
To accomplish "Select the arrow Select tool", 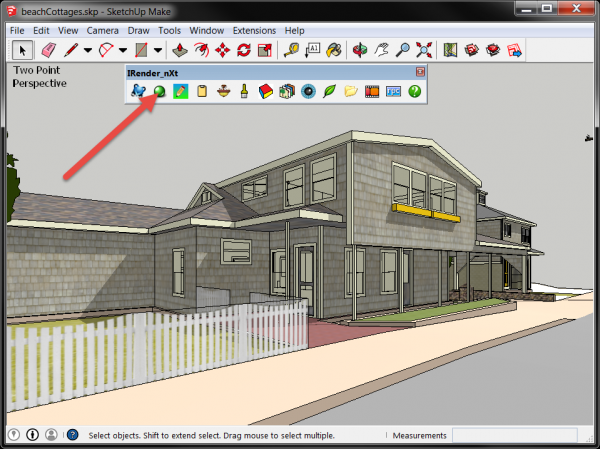I will coord(20,49).
